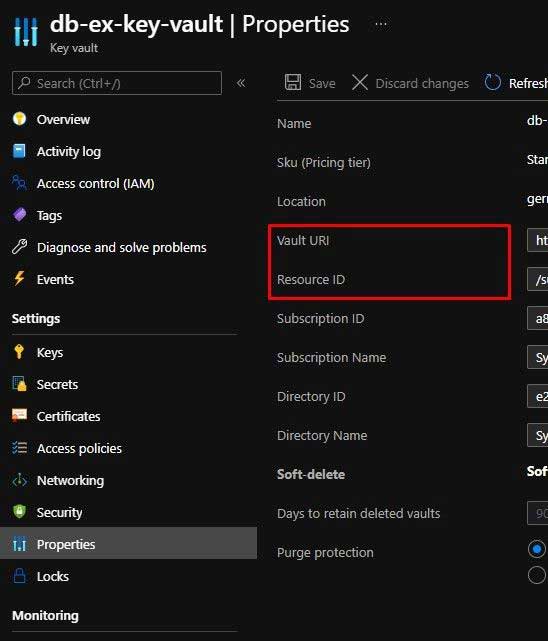The width and height of the screenshot is (548, 641).
Task: Click the Secrets lock icon
Action: pos(19,383)
